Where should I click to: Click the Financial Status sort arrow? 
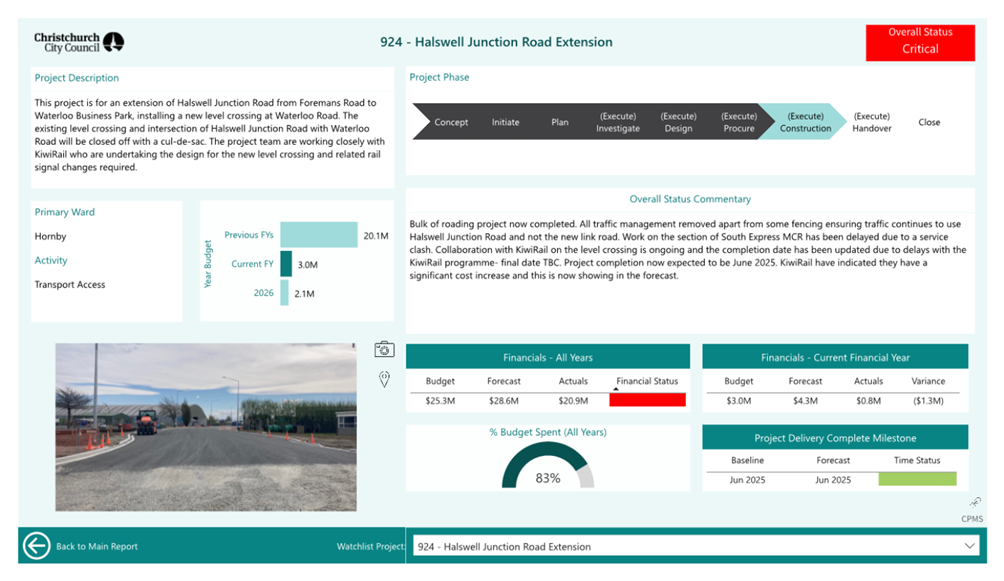click(615, 389)
